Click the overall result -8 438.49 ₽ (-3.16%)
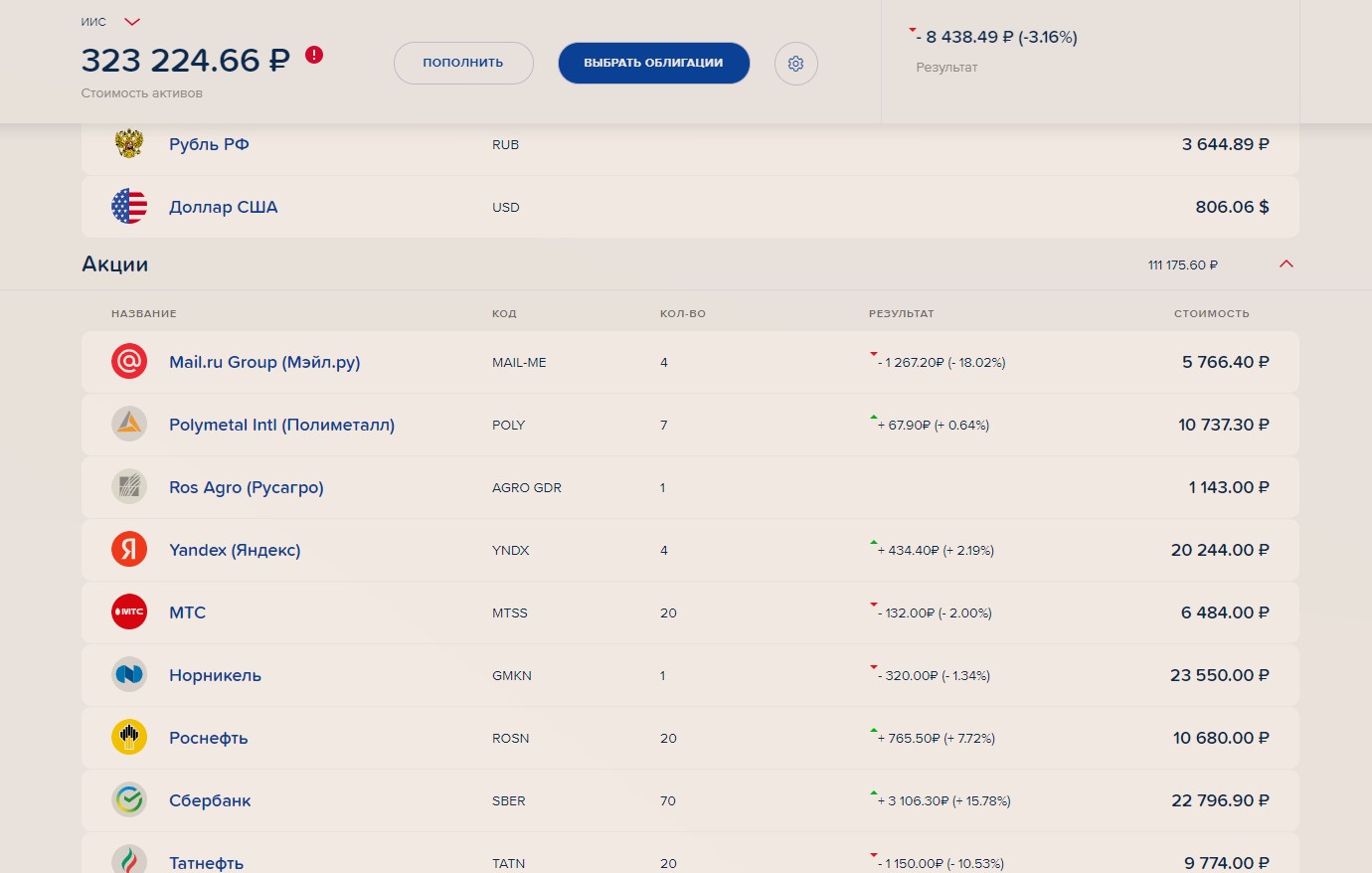The width and height of the screenshot is (1372, 873). (997, 37)
